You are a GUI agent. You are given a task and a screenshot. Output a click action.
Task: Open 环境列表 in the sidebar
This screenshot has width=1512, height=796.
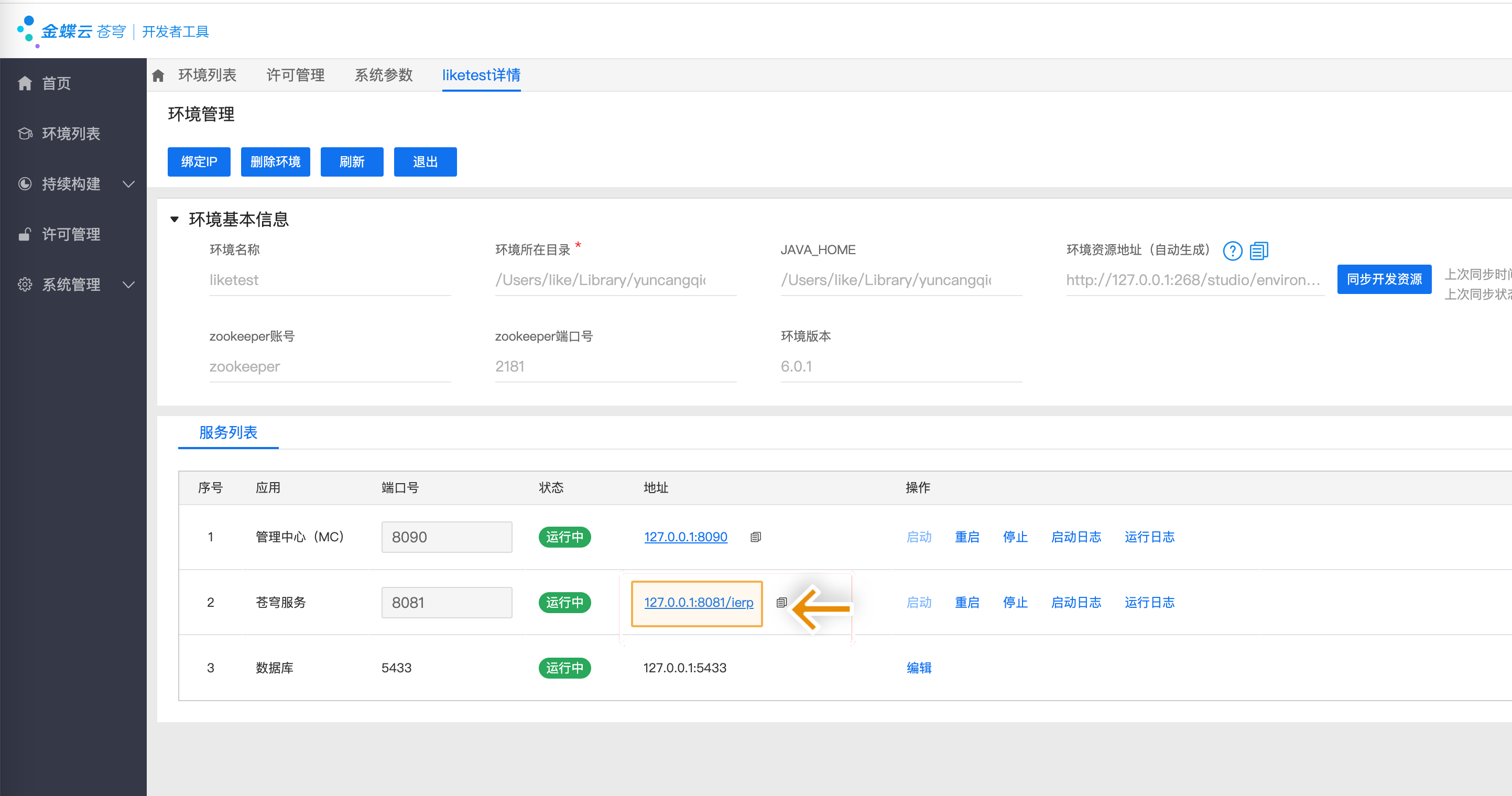click(x=70, y=134)
